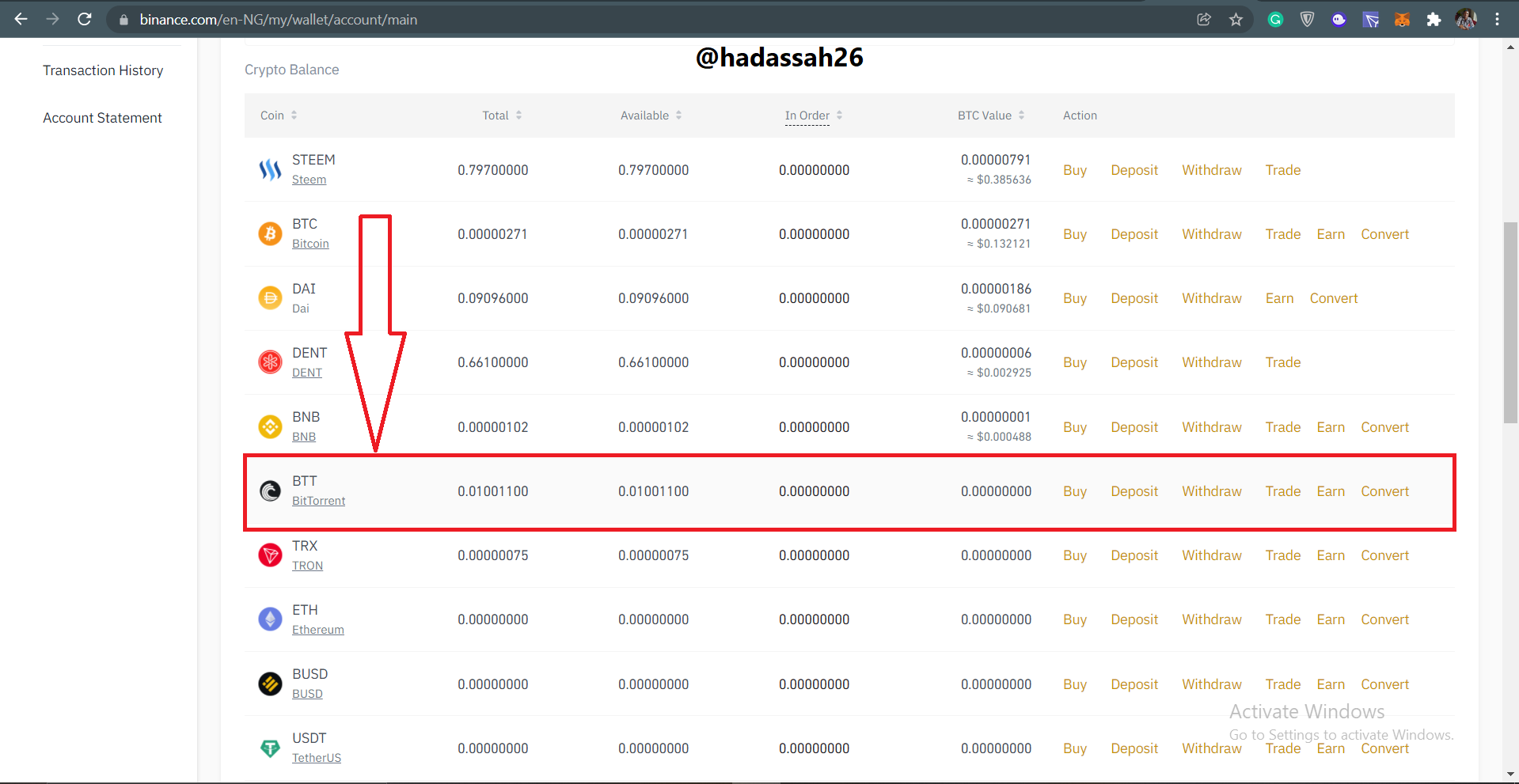
Task: Convert BTC from its row
Action: pos(1384,234)
